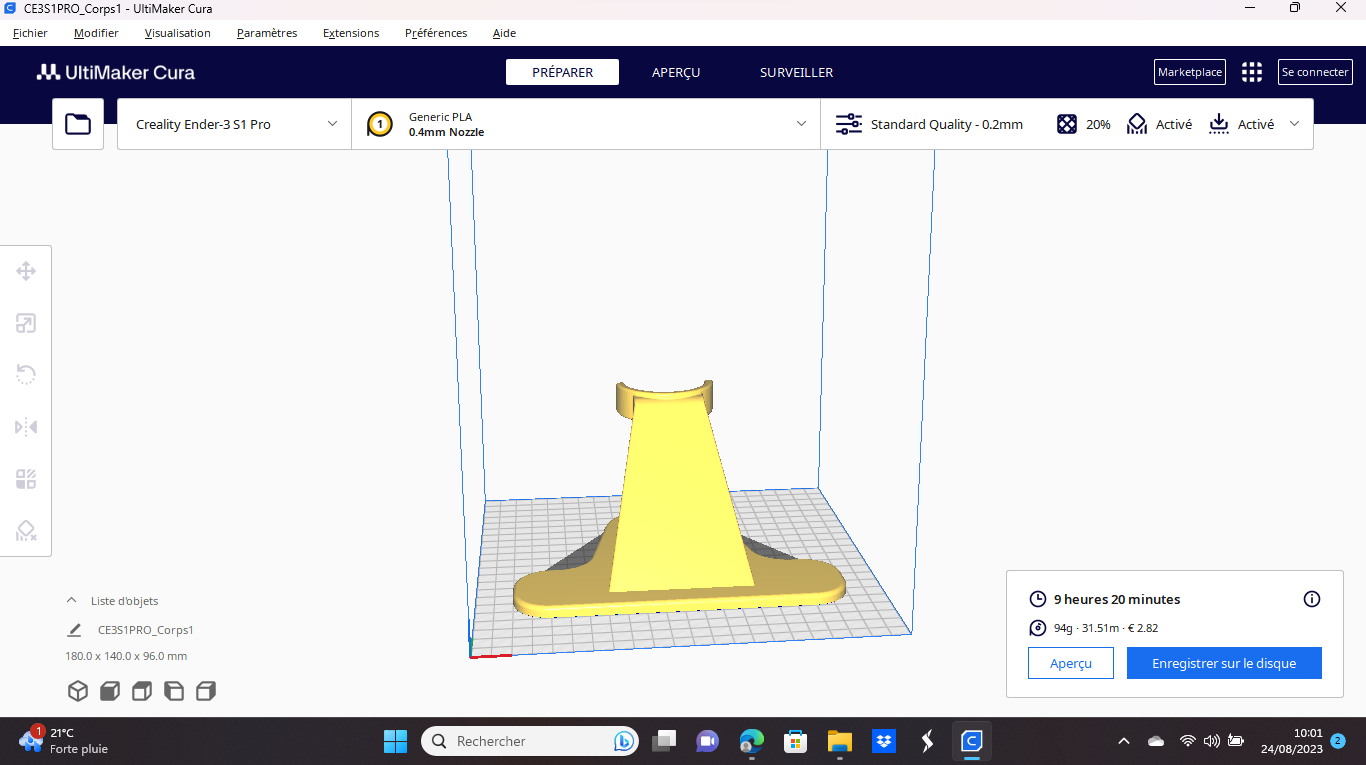Image resolution: width=1366 pixels, height=765 pixels.
Task: Open Wi-Fi network settings in system tray
Action: coord(1187,741)
